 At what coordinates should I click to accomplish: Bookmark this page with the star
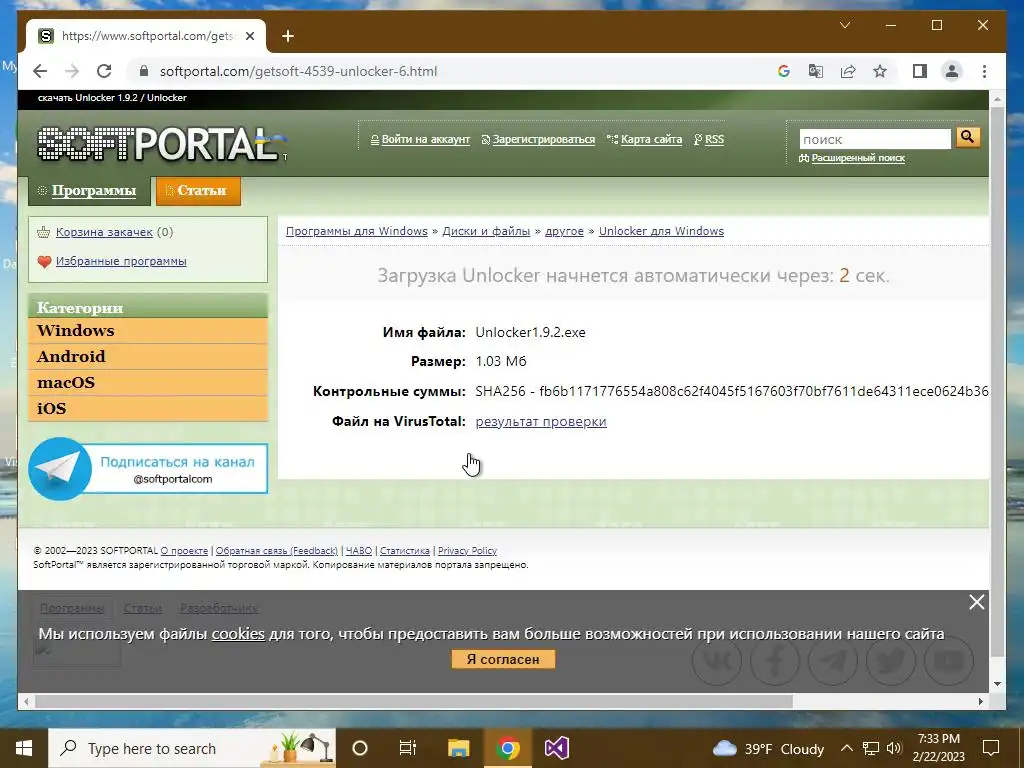880,71
